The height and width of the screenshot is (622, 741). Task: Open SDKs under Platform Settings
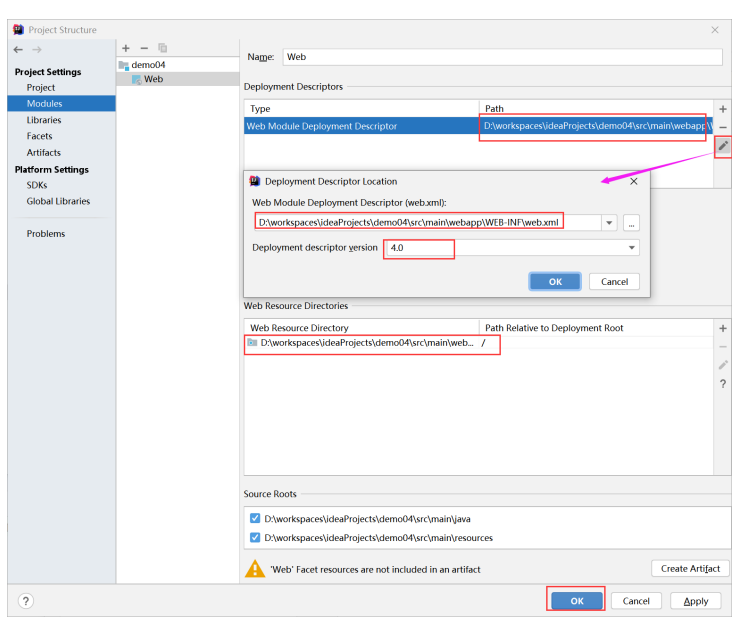[37, 185]
